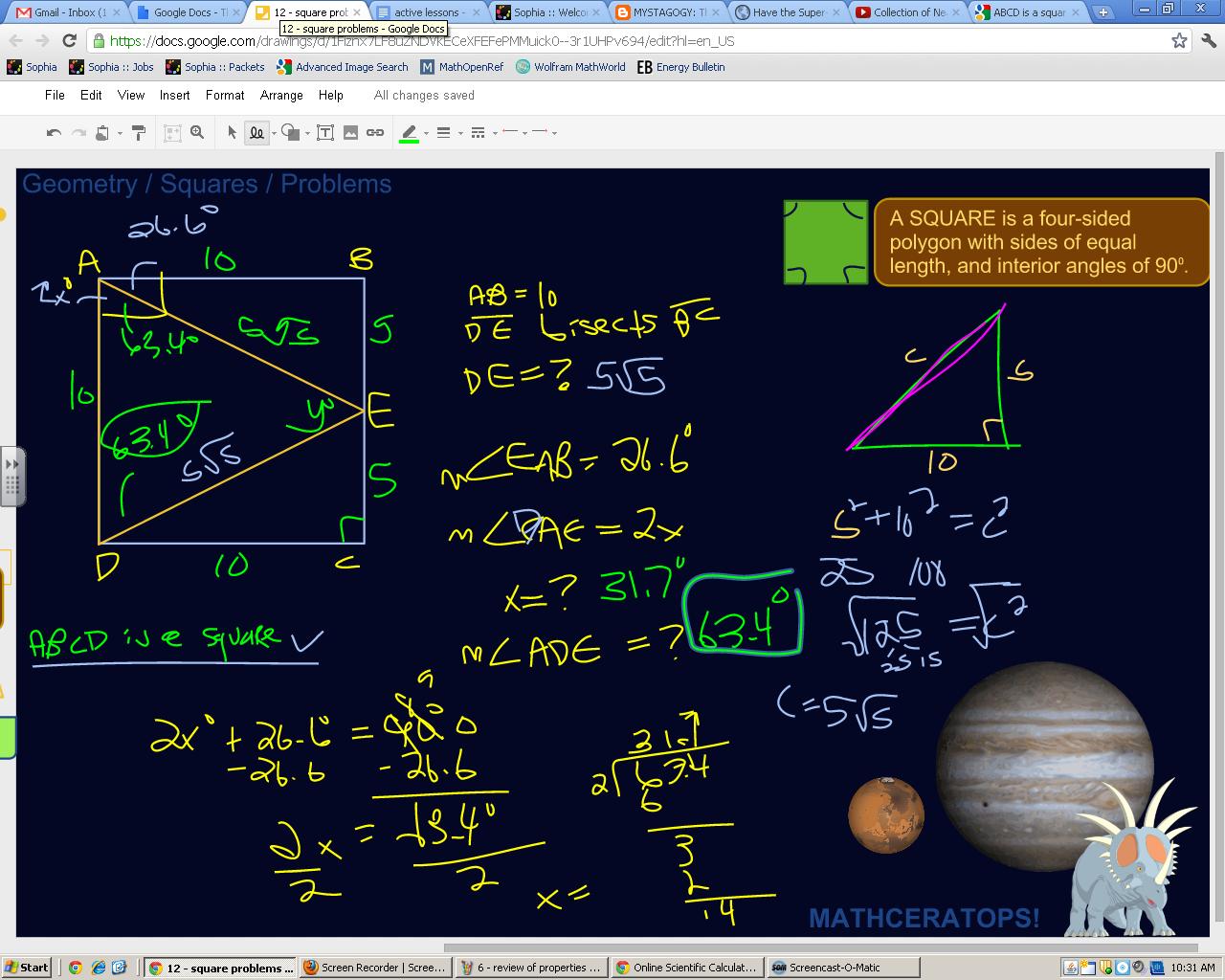The width and height of the screenshot is (1225, 980).
Task: Open the line color picker pencil
Action: pyautogui.click(x=409, y=133)
